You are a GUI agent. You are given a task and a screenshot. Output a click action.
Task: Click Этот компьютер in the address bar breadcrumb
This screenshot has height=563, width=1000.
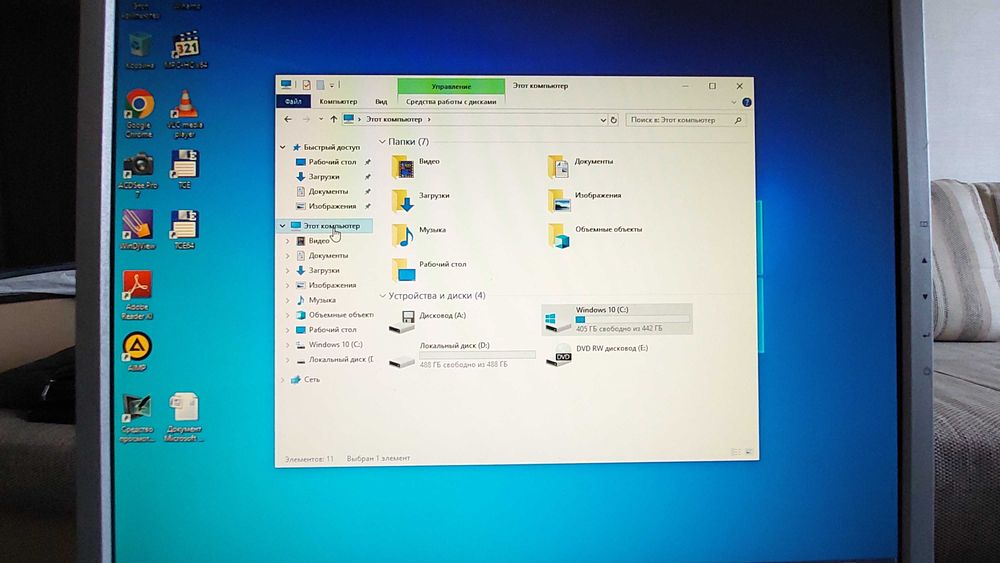pos(394,119)
